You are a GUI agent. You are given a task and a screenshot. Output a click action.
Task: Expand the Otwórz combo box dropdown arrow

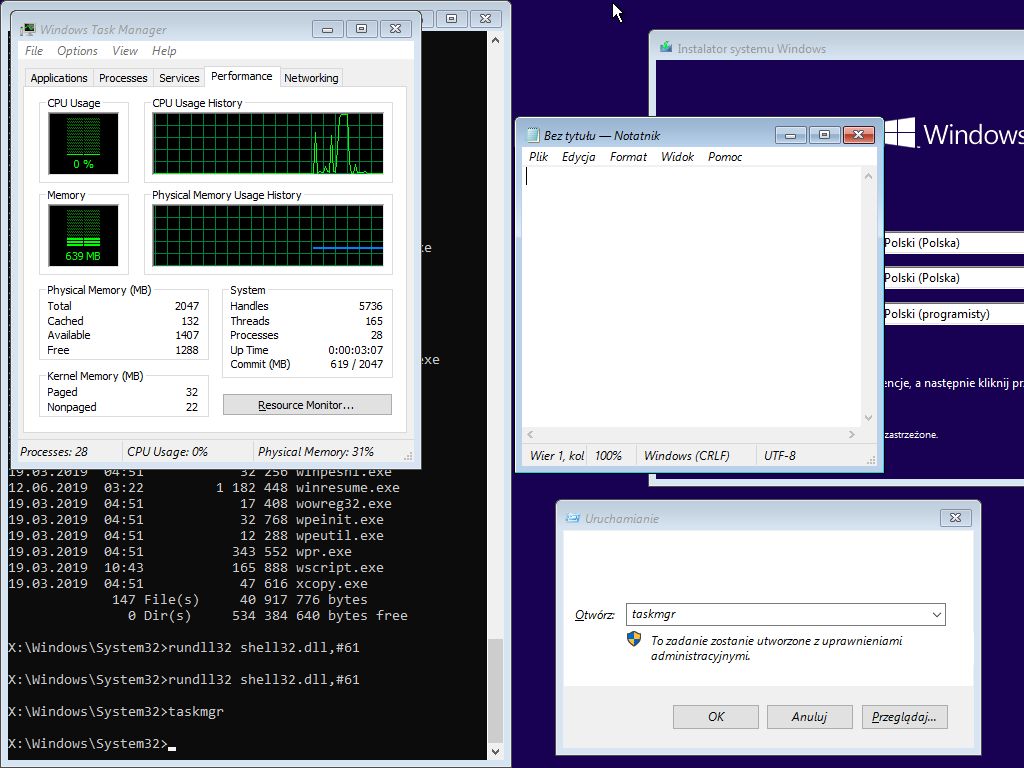pyautogui.click(x=936, y=615)
